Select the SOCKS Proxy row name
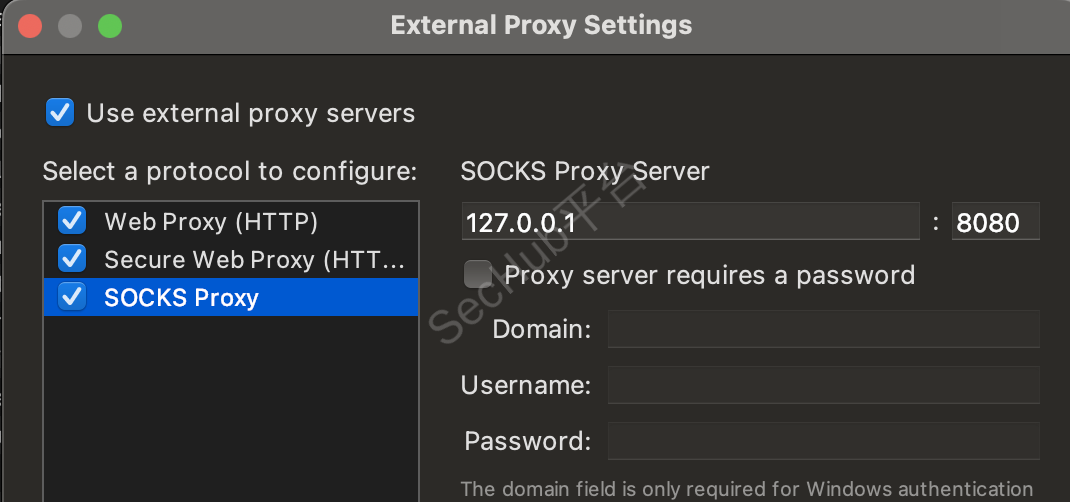Viewport: 1070px width, 502px height. (181, 298)
